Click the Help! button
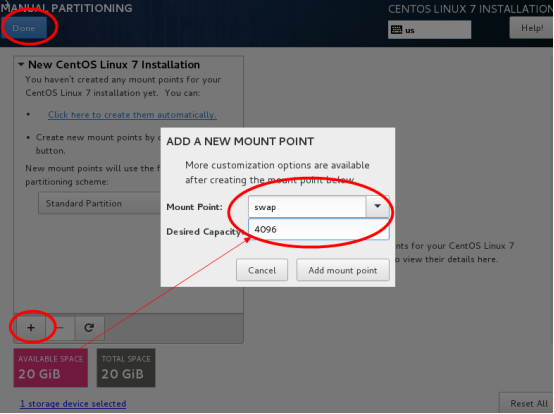 tap(532, 28)
